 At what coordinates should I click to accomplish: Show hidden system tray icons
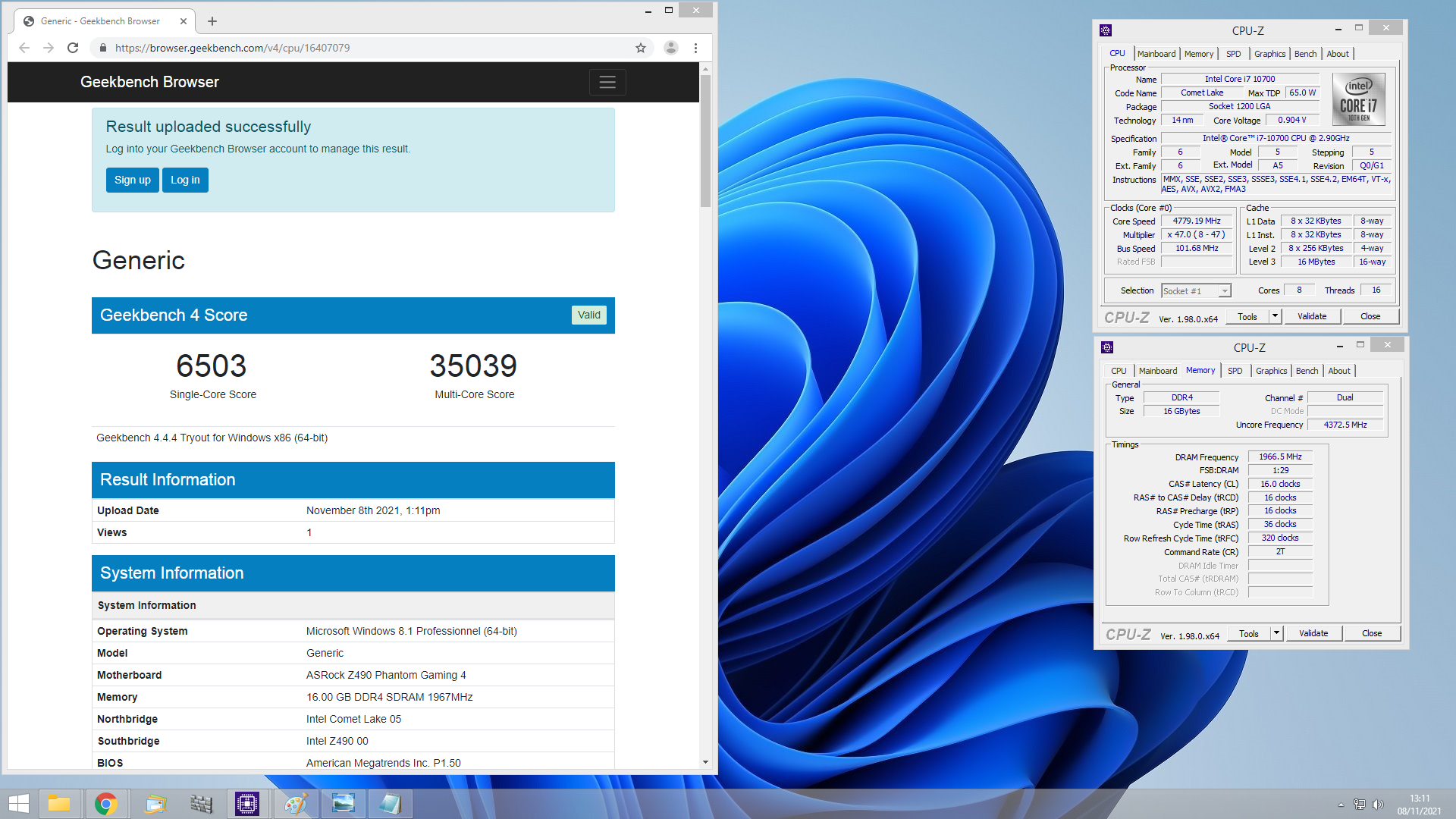tap(1341, 805)
